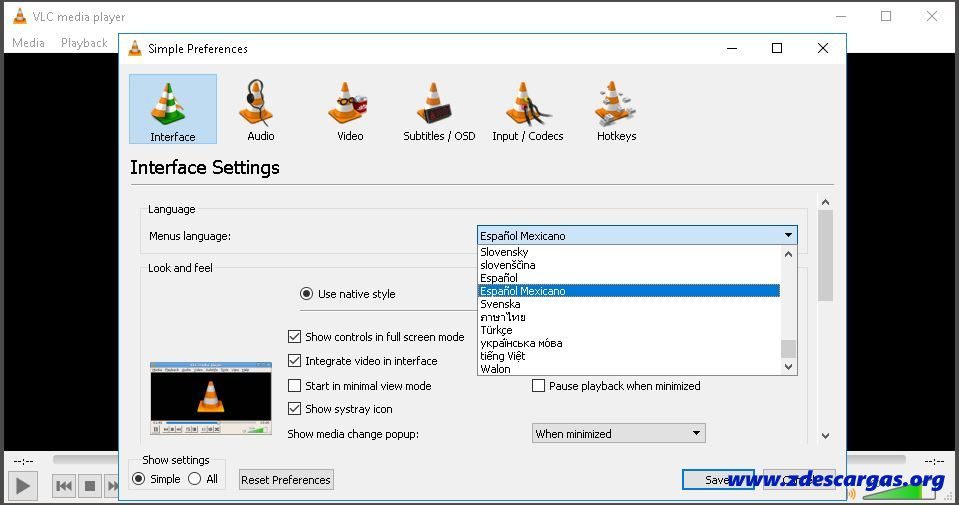Choose Español from language list

(x=629, y=278)
